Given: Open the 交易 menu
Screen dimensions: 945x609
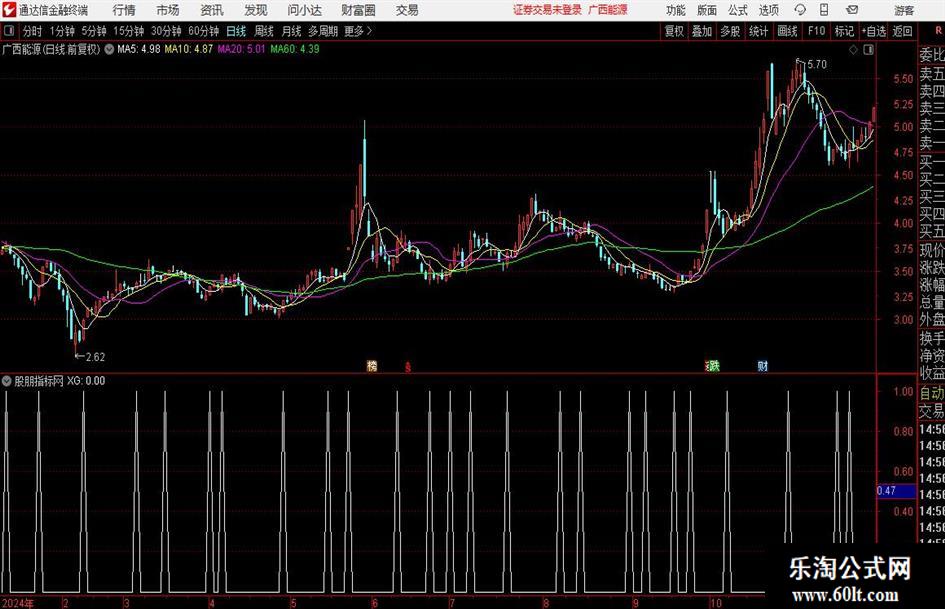Looking at the screenshot, I should pos(407,10).
